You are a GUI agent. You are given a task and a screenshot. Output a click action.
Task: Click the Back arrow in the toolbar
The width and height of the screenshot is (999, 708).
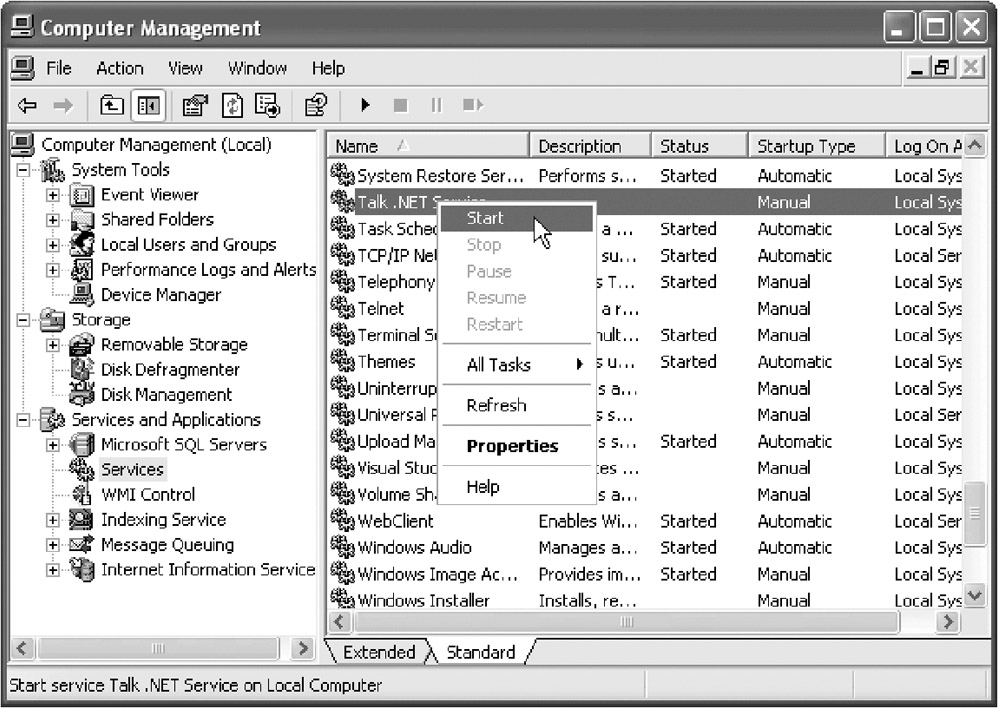pyautogui.click(x=28, y=105)
